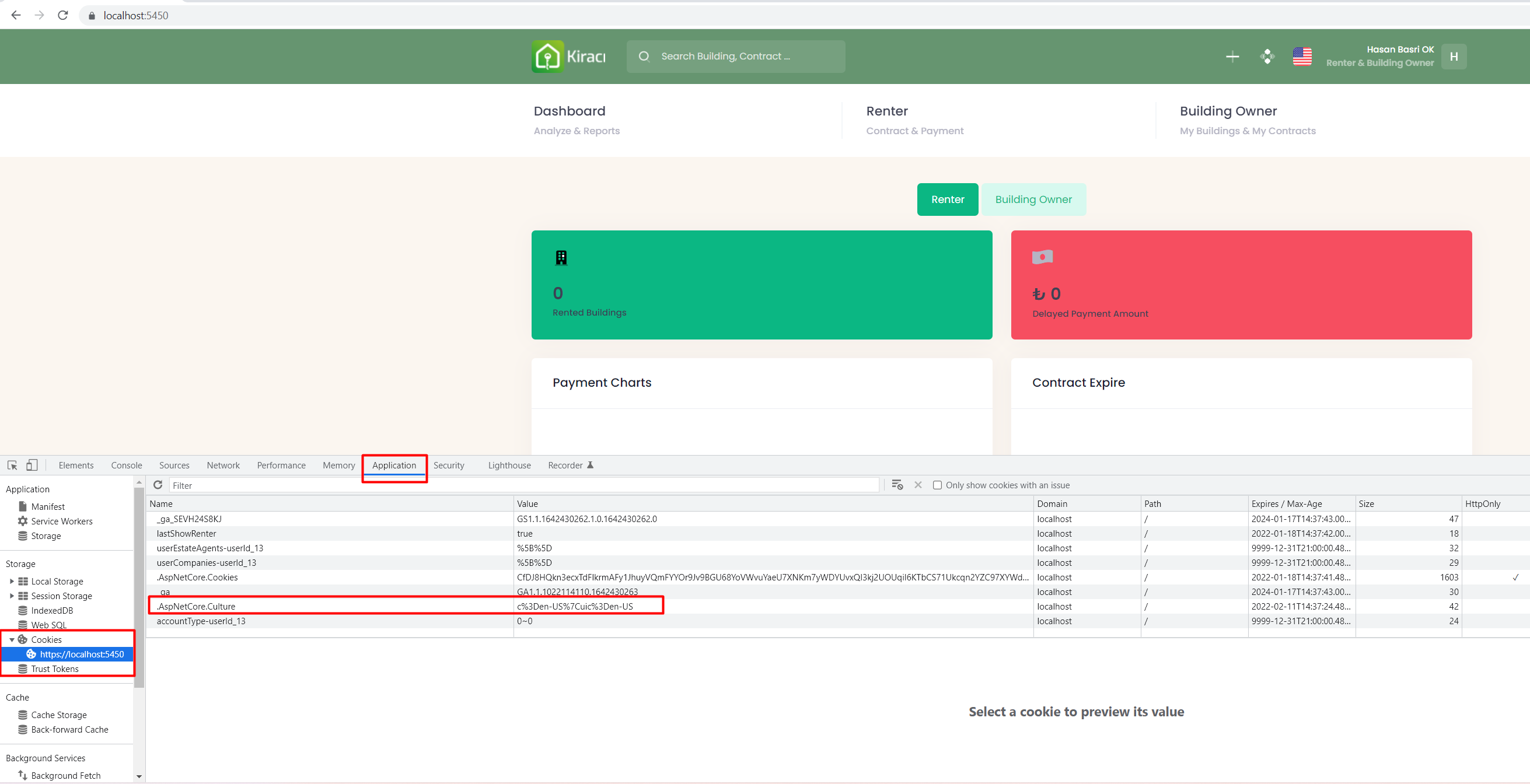Click the plus add icon in header
The image size is (1530, 784).
point(1232,57)
